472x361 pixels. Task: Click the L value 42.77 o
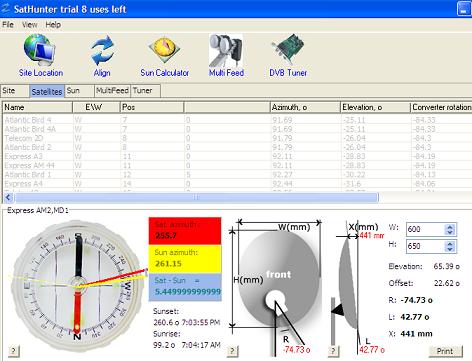point(415,317)
